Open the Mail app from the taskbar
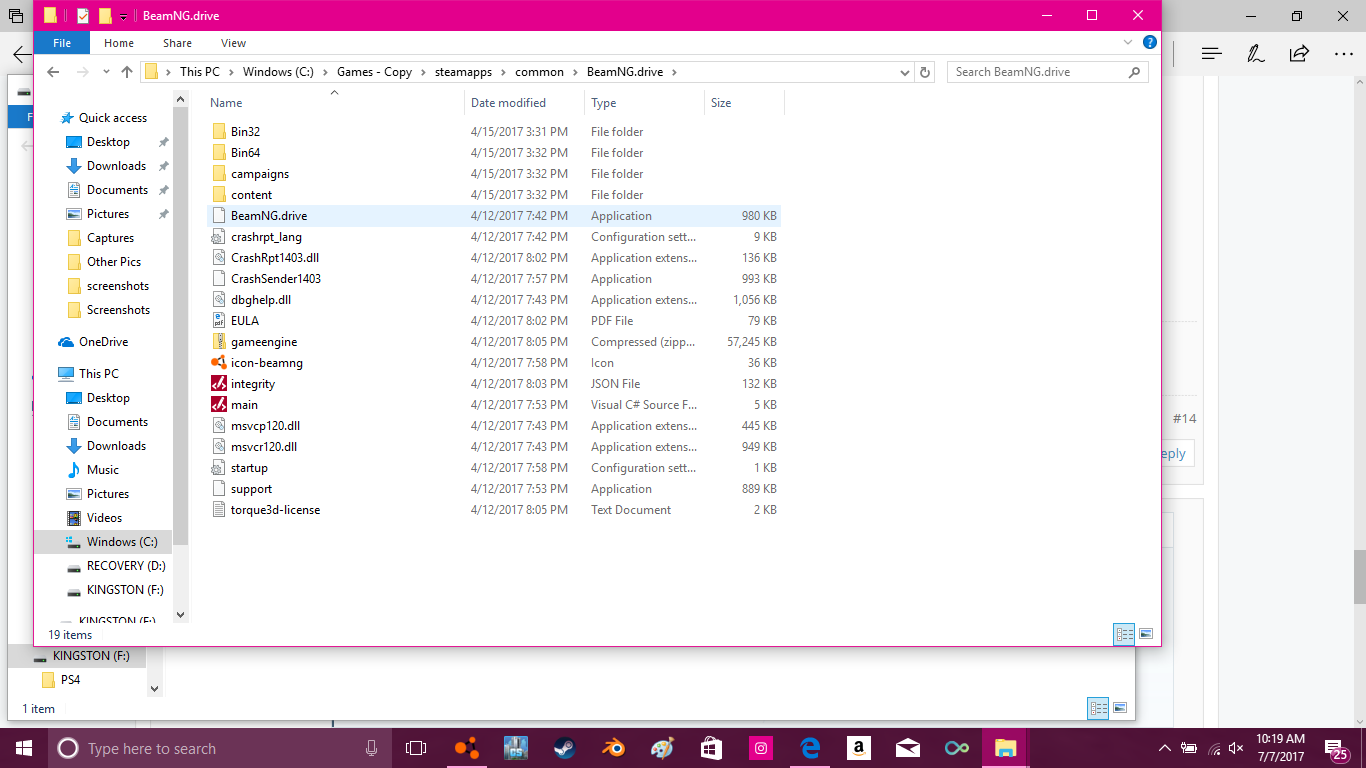The width and height of the screenshot is (1366, 768). pos(908,748)
